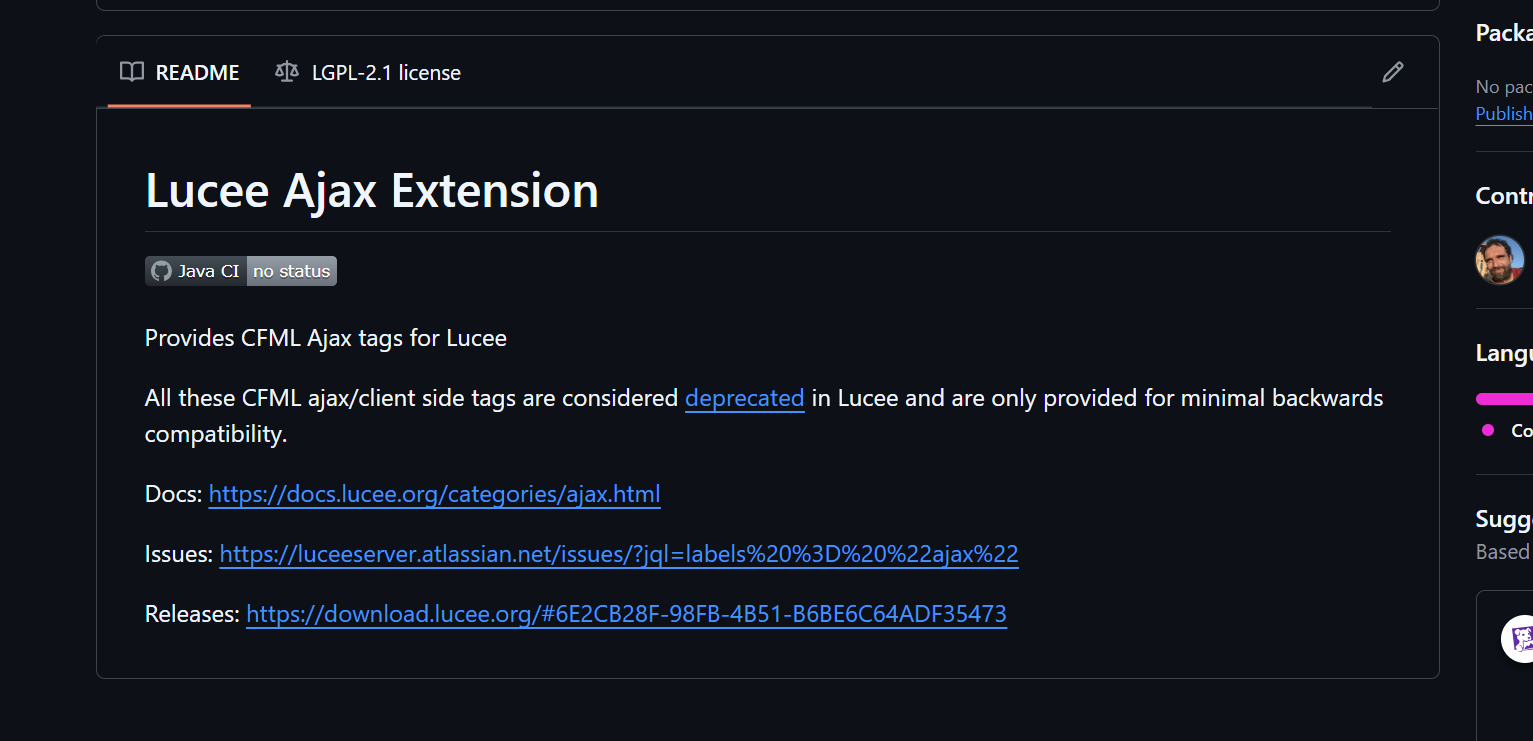1533x741 pixels.
Task: Click the GitHub logo in Java CI badge
Action: point(161,271)
